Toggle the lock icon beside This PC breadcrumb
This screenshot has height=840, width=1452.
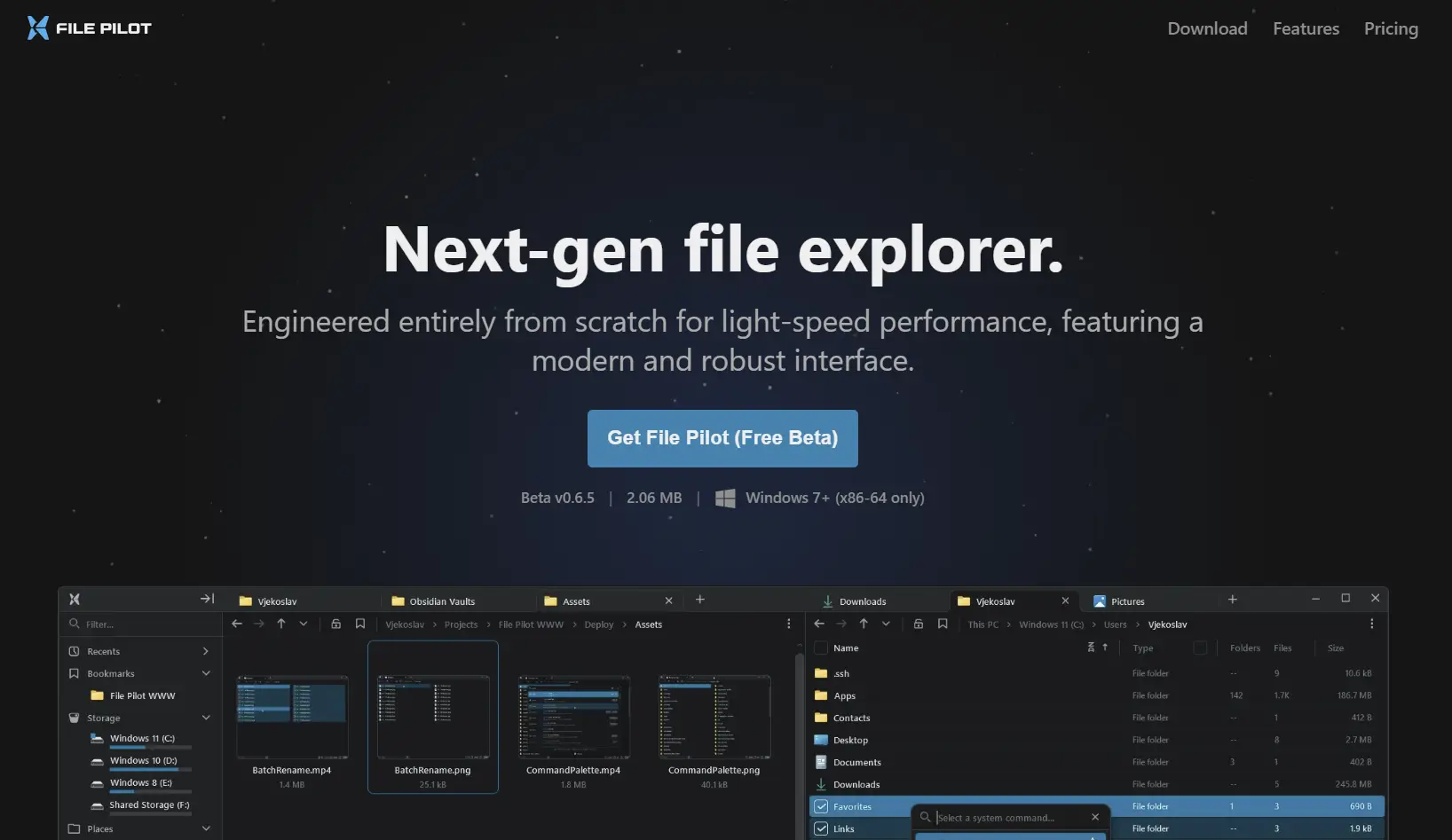pos(919,624)
